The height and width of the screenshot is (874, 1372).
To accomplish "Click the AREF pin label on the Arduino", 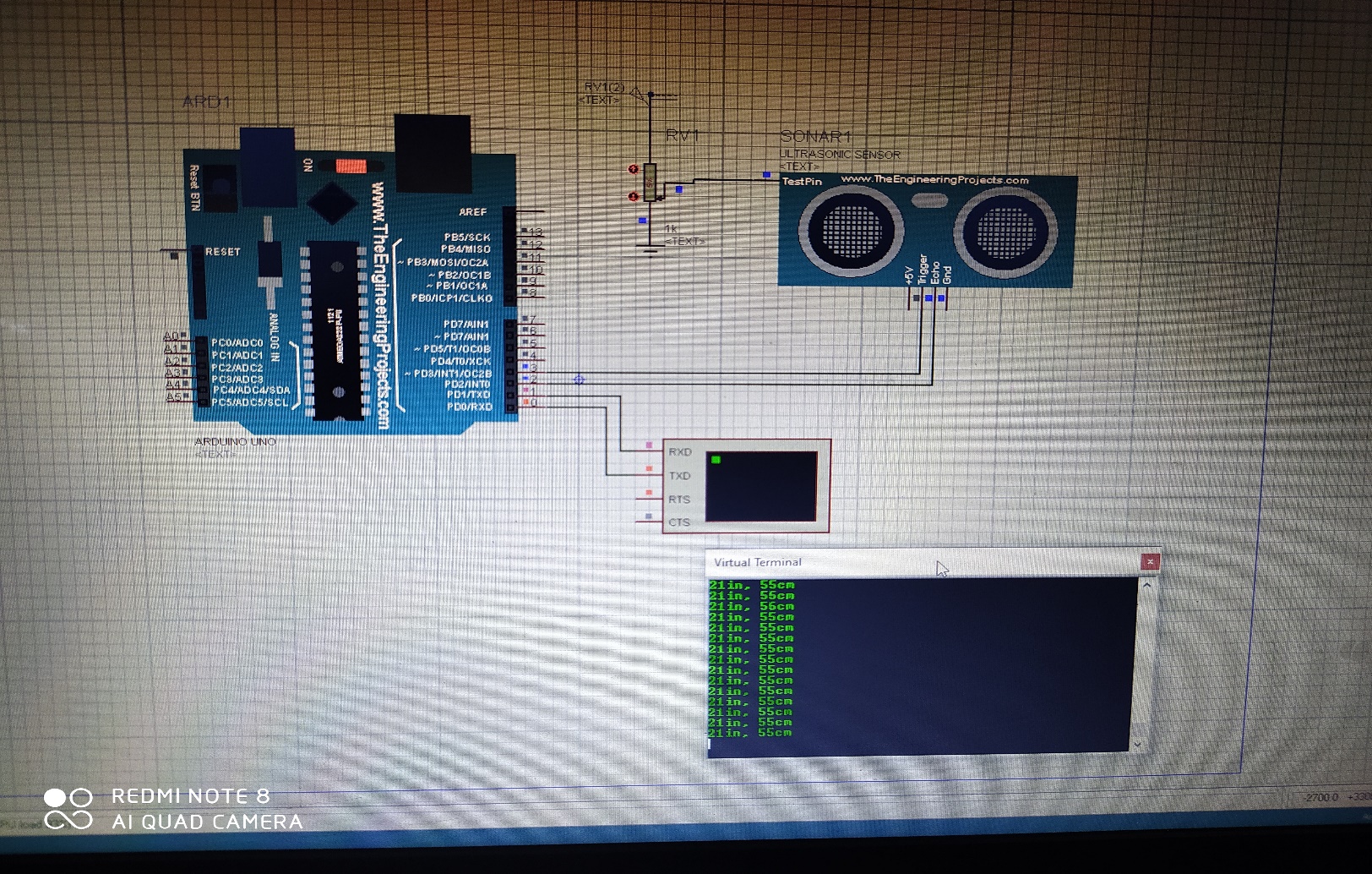I will (473, 212).
